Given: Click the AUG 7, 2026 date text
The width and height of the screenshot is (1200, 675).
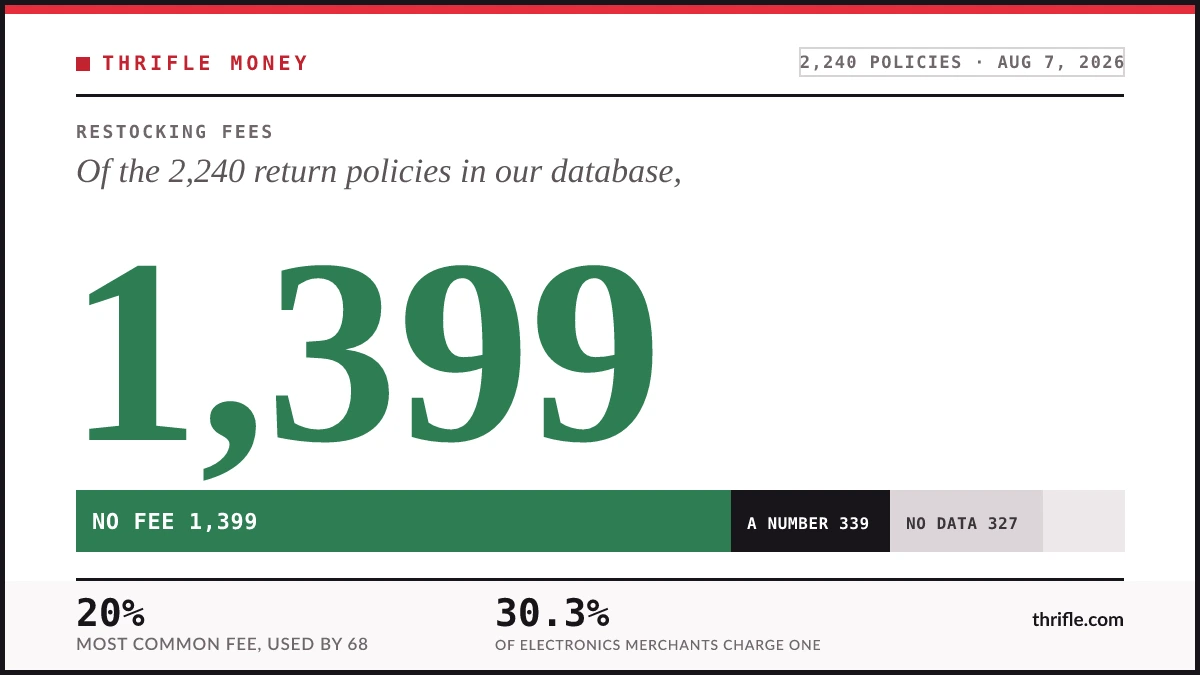Looking at the screenshot, I should [1060, 62].
